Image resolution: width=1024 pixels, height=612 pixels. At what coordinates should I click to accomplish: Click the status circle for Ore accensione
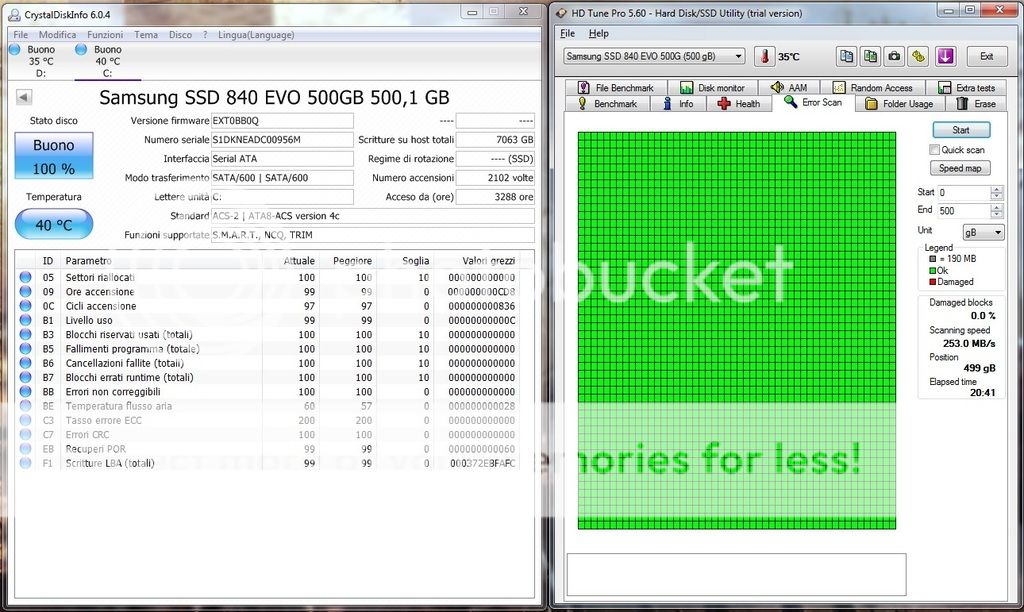click(x=25, y=291)
